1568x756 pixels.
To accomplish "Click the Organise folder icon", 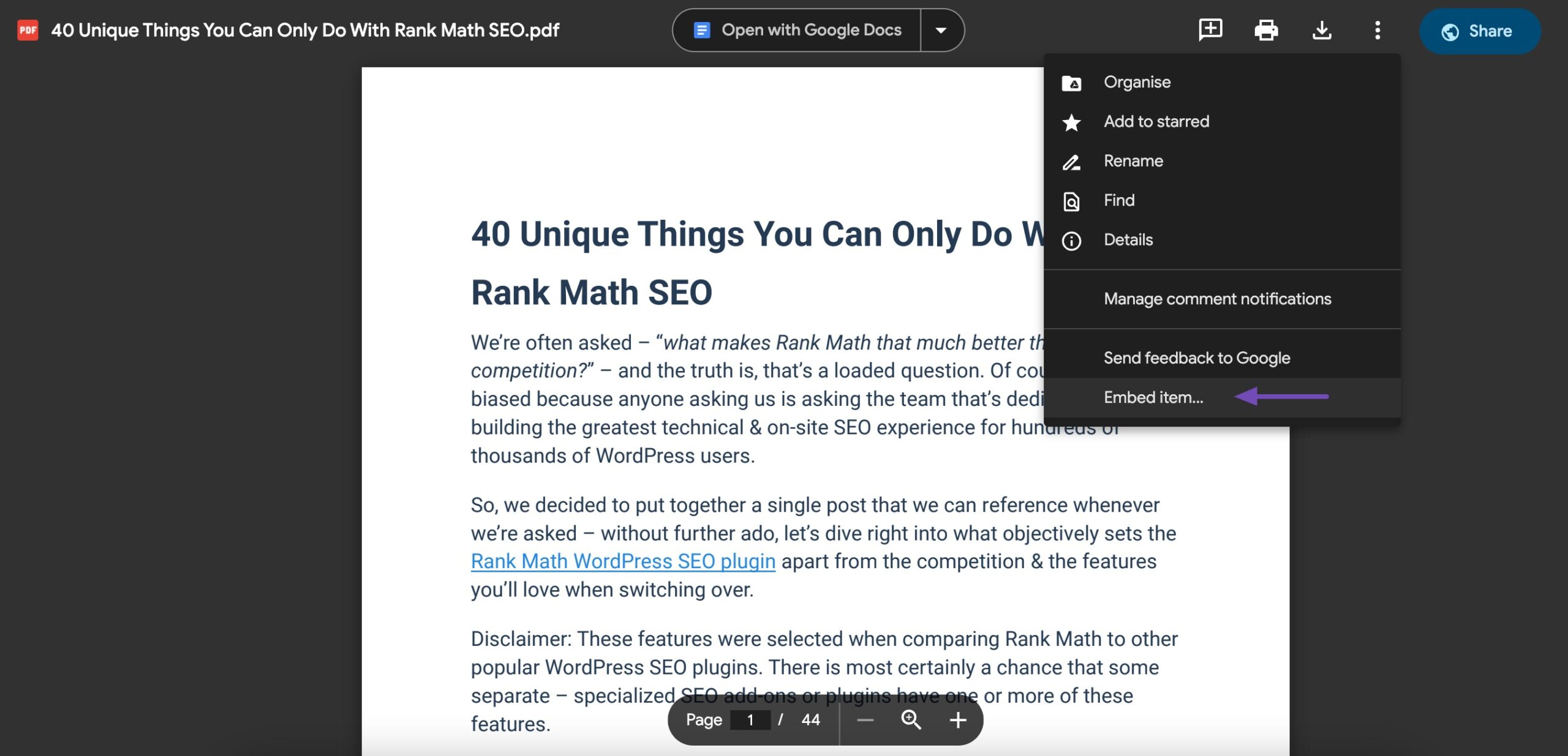I will [1071, 83].
